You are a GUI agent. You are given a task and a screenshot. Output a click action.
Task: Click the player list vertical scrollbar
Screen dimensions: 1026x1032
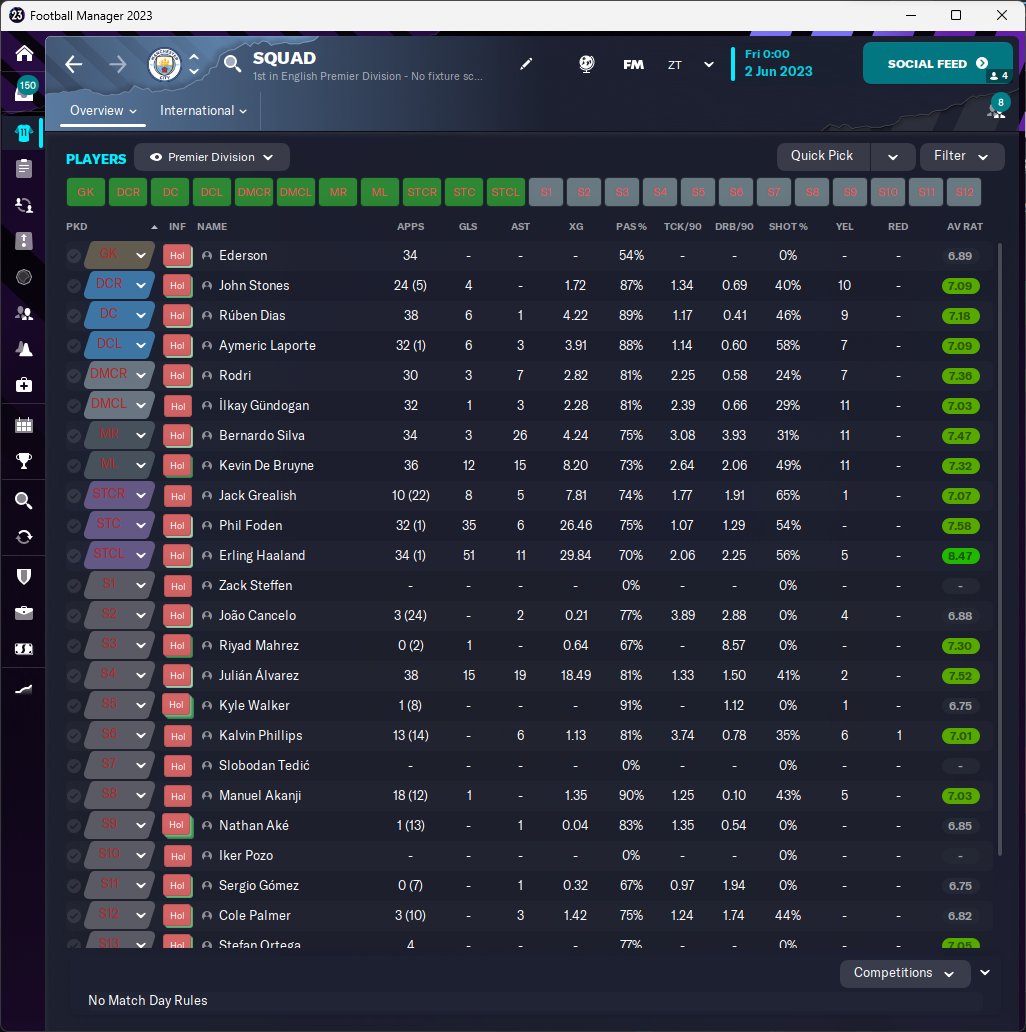tap(1000, 550)
